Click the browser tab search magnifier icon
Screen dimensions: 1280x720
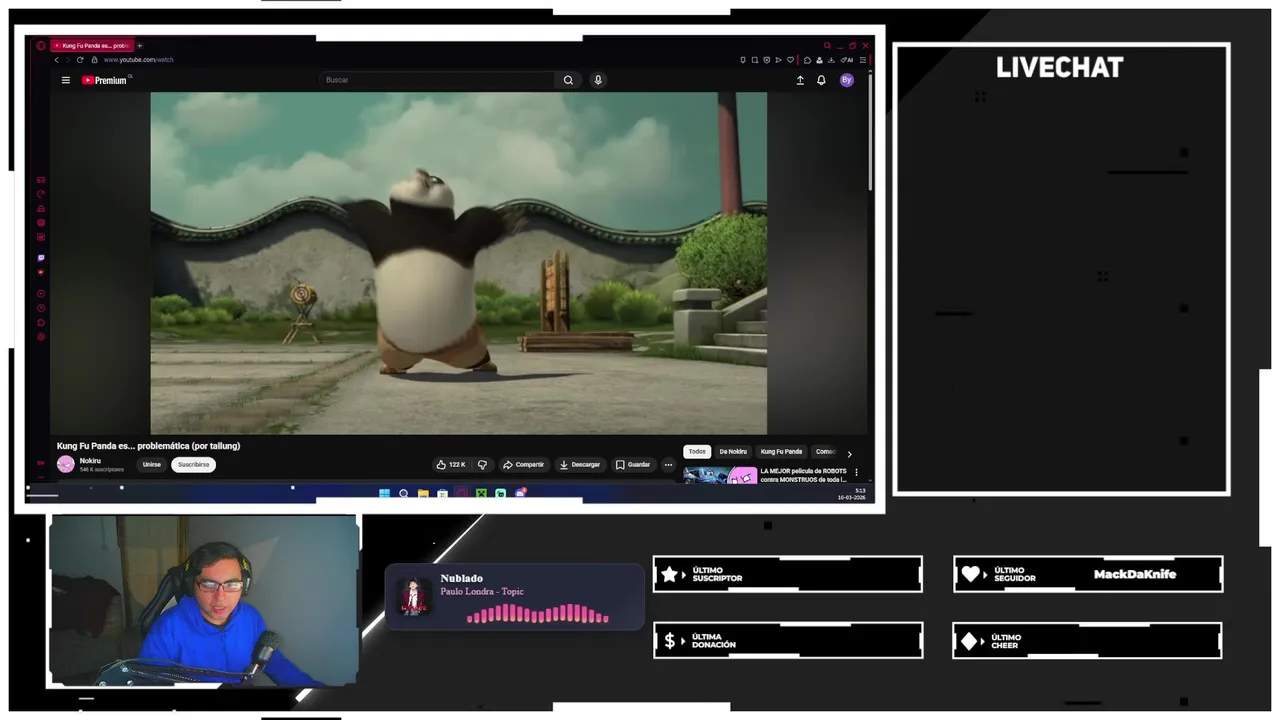827,46
